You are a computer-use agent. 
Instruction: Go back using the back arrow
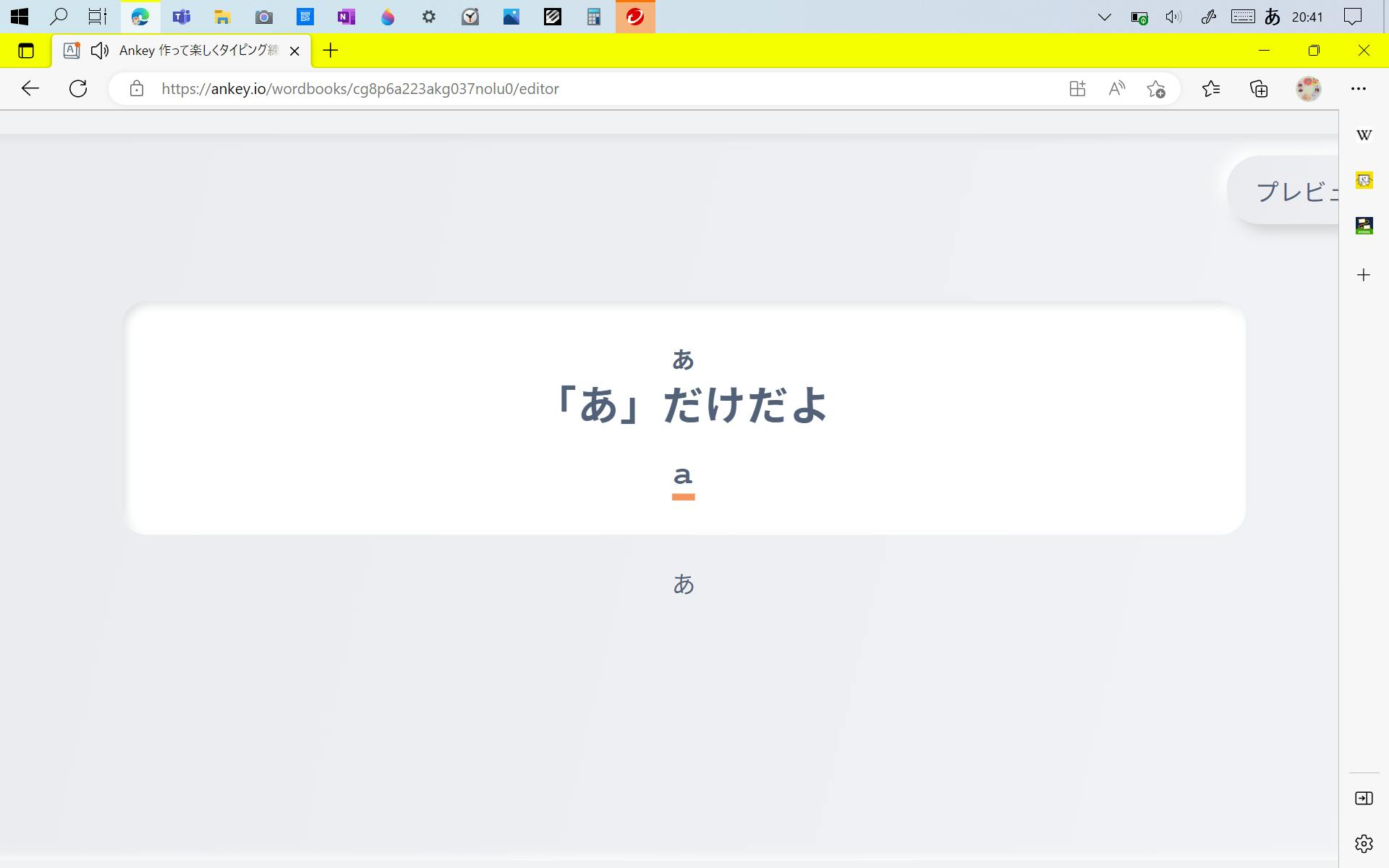tap(30, 89)
